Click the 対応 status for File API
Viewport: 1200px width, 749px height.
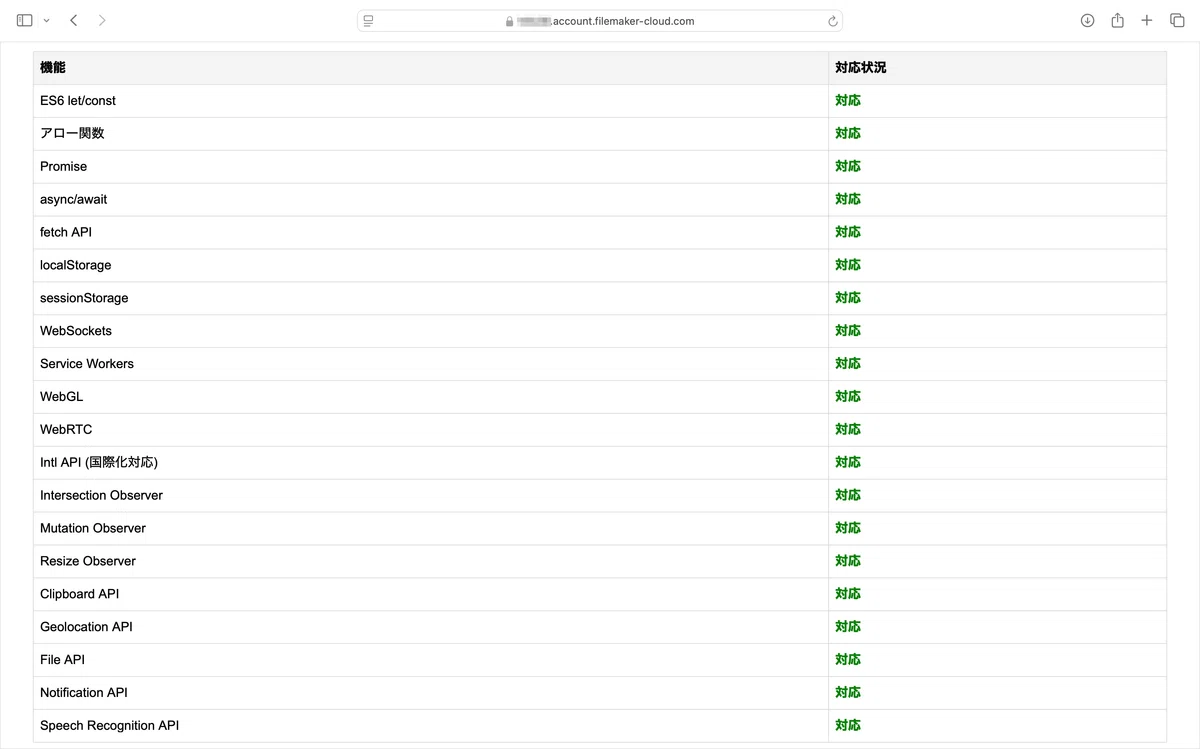coord(848,660)
